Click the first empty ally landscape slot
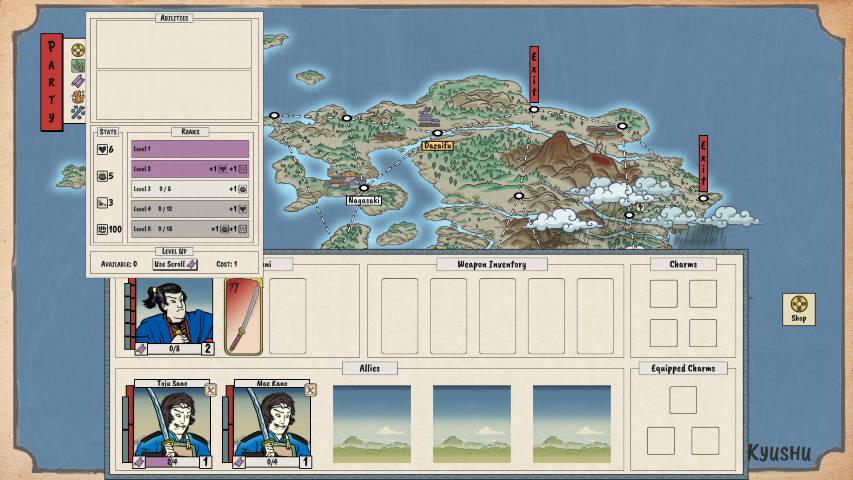The height and width of the screenshot is (480, 853). (371, 423)
